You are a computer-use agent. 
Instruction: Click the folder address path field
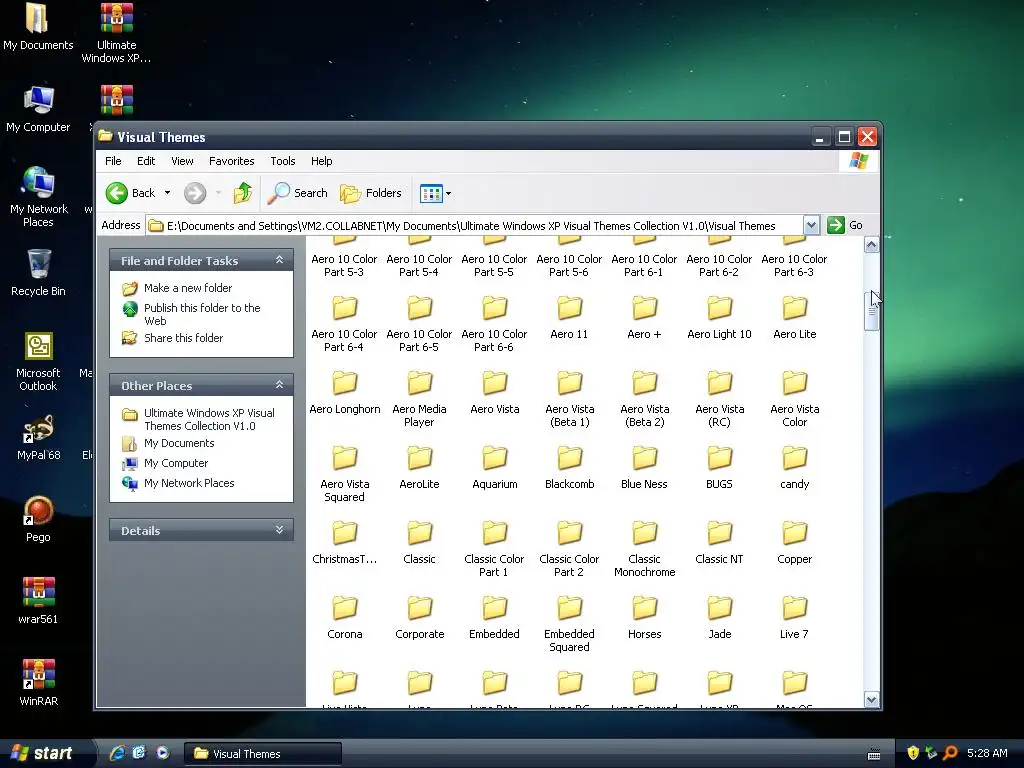[475, 225]
